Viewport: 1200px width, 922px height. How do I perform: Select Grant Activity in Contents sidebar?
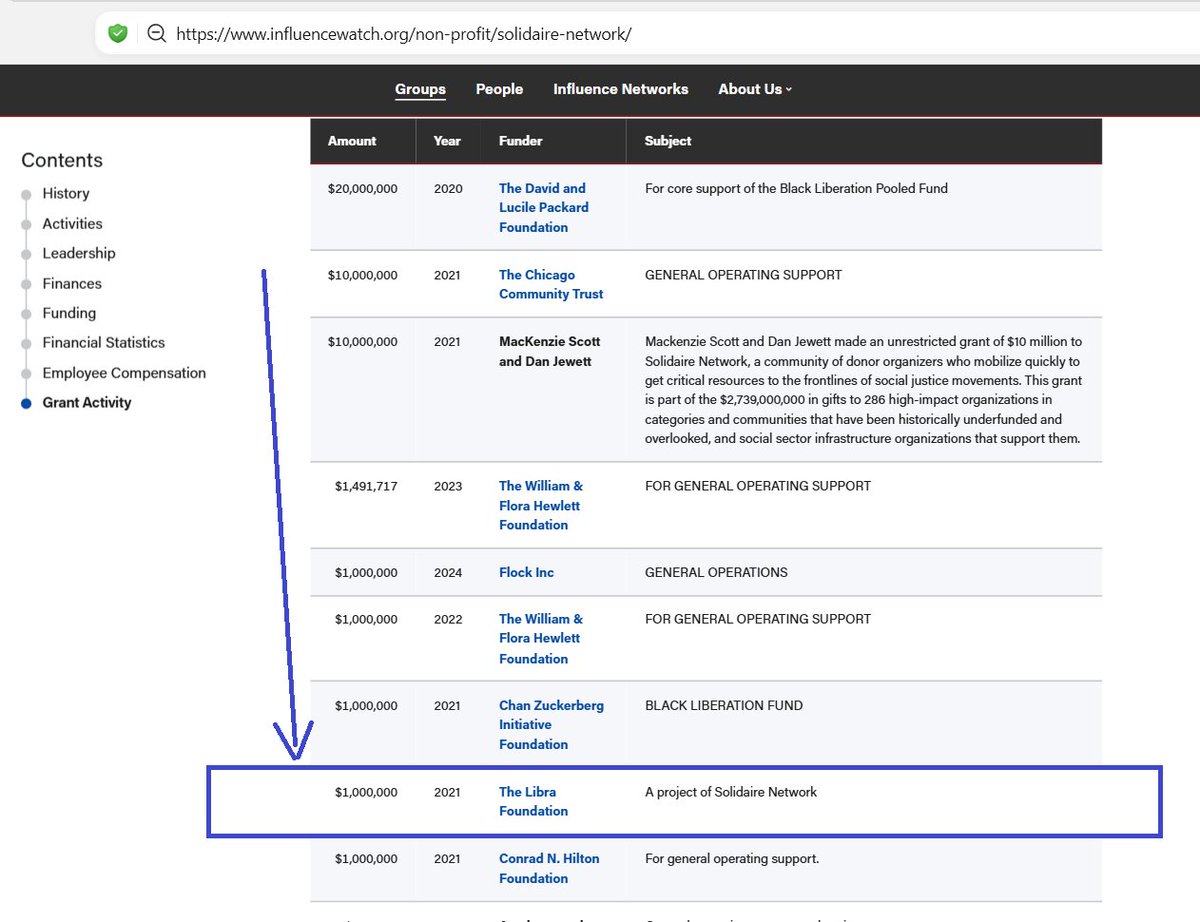click(x=87, y=402)
